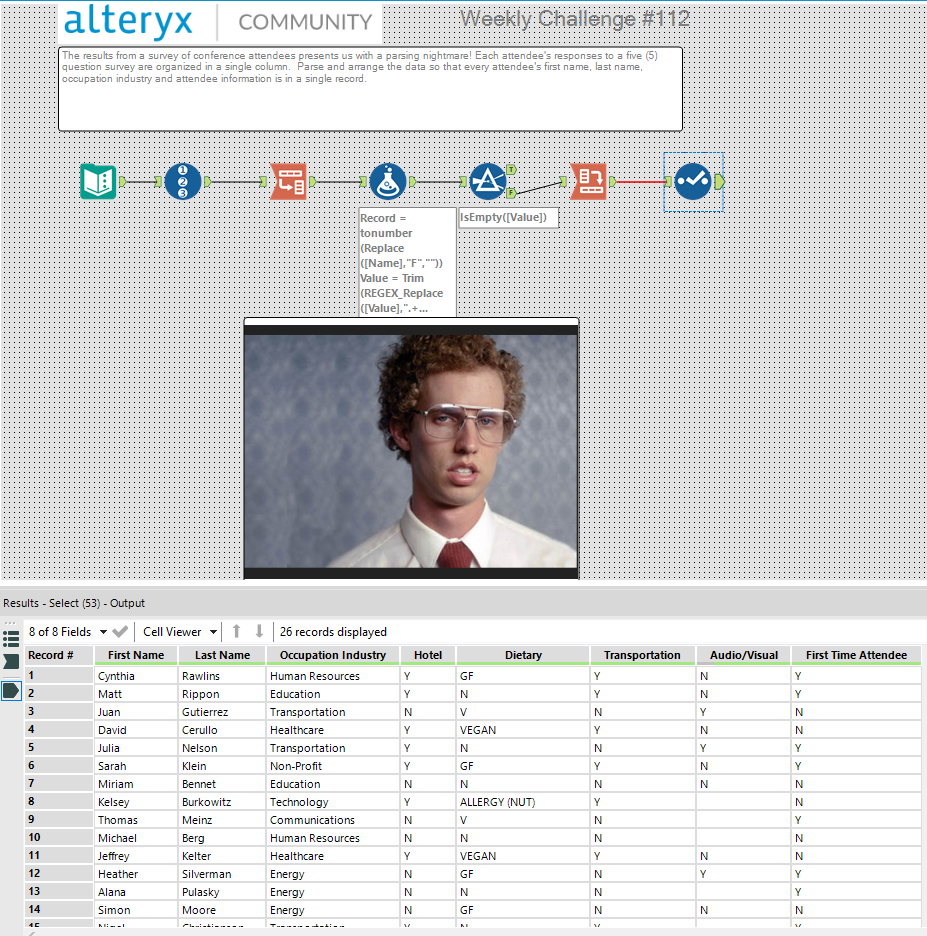Select the 'Cerullo' last name cell
The width and height of the screenshot is (927, 936).
coord(222,729)
